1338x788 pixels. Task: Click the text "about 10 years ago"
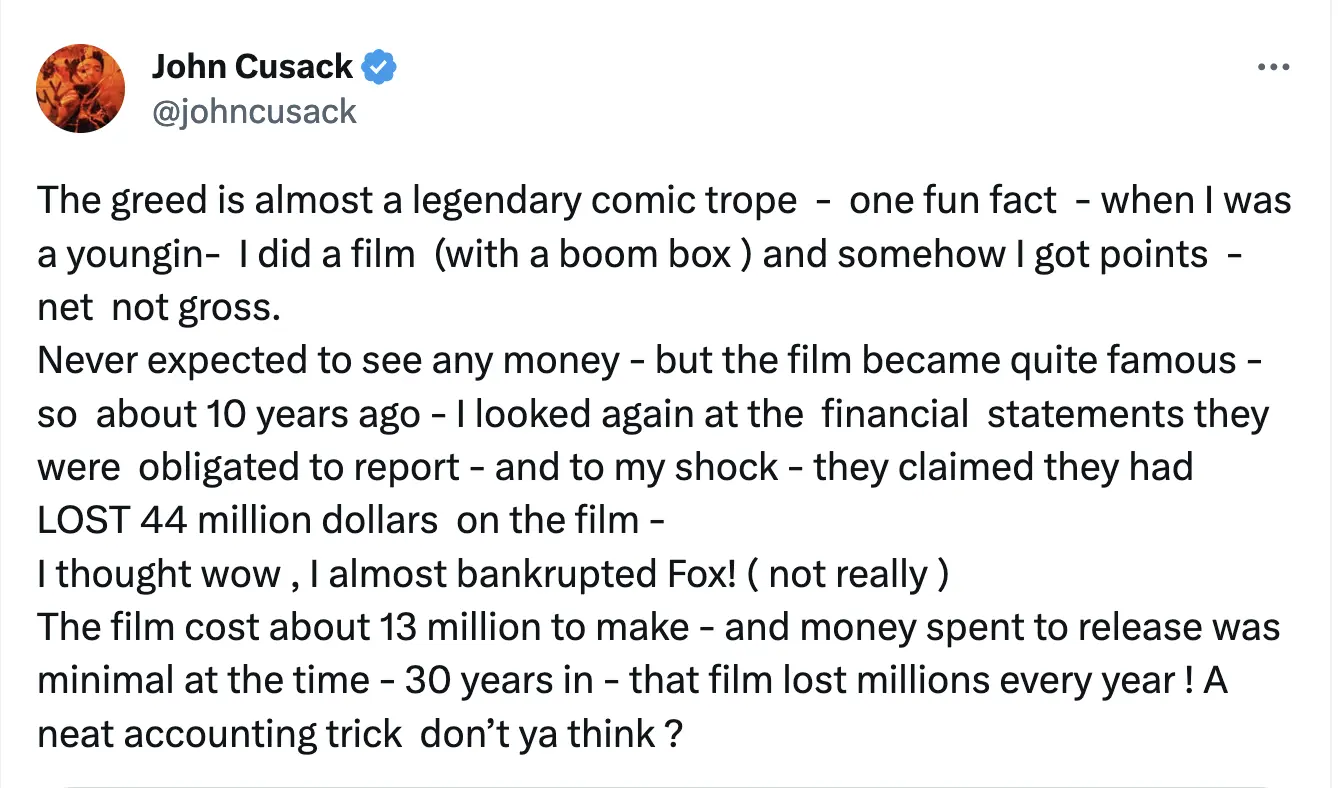coord(258,414)
